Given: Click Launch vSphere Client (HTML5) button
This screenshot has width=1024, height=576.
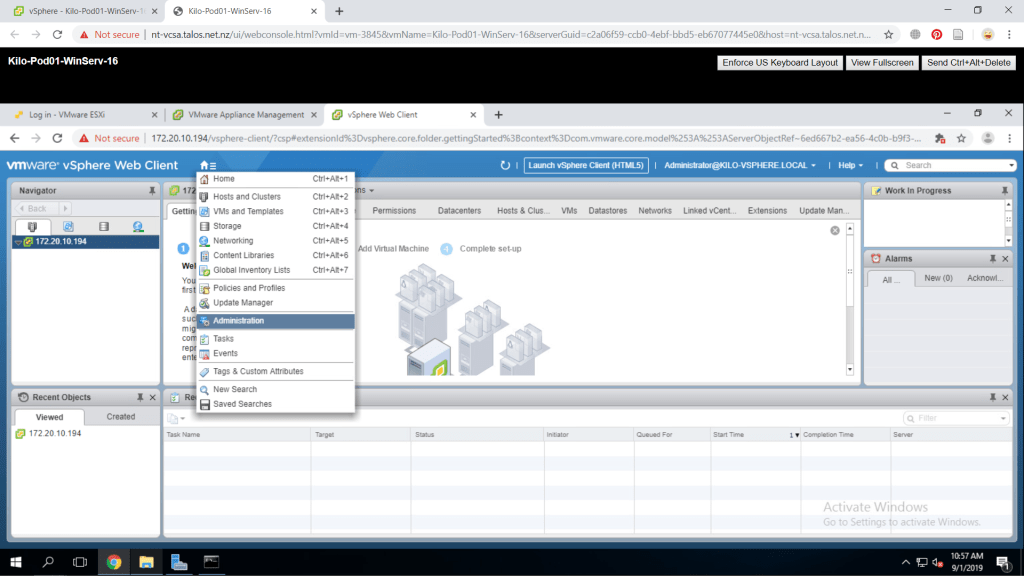Looking at the screenshot, I should (x=587, y=165).
